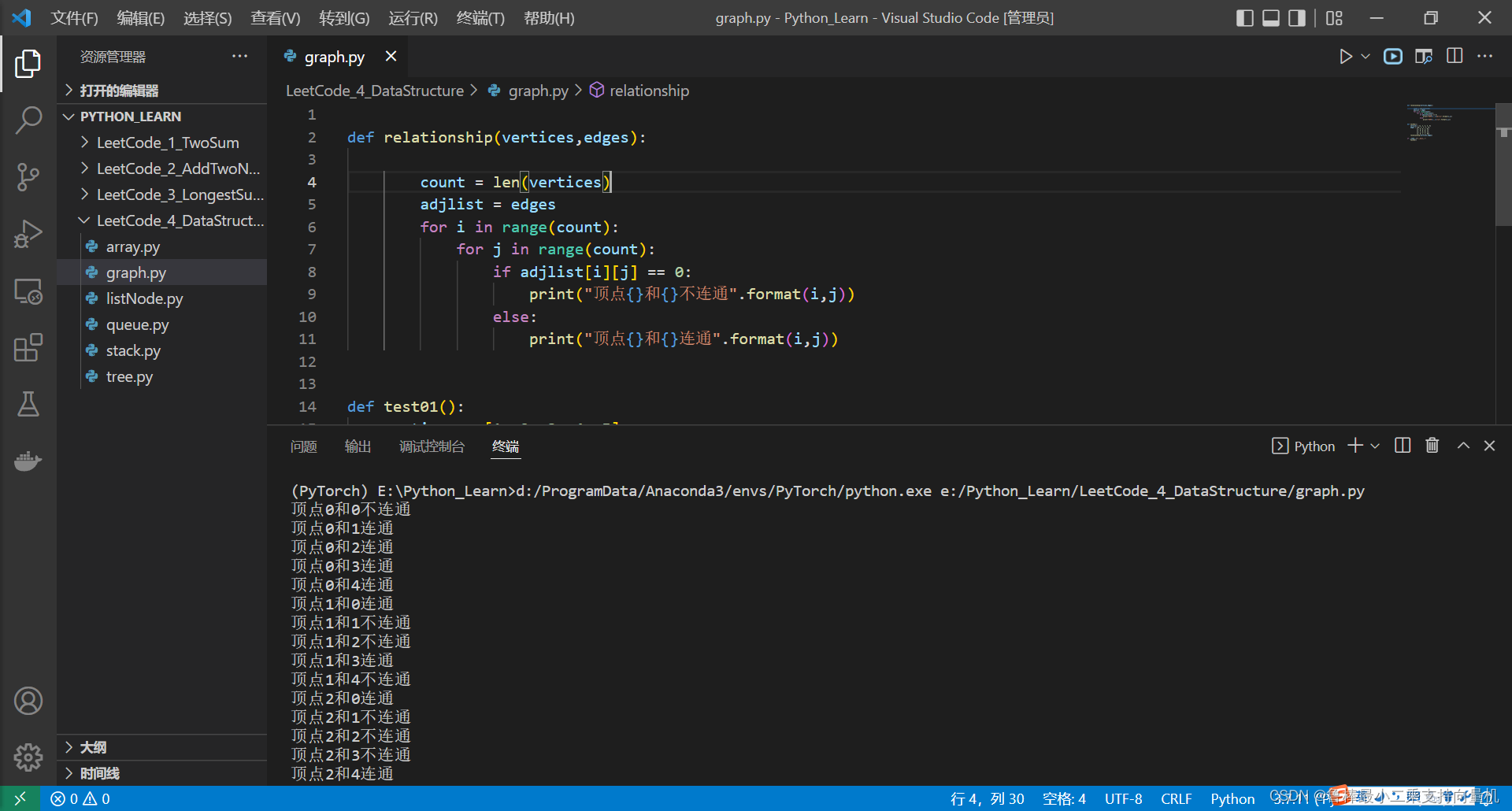The height and width of the screenshot is (811, 1512).
Task: Open terminal launch profile dropdown arrow
Action: 1375,446
